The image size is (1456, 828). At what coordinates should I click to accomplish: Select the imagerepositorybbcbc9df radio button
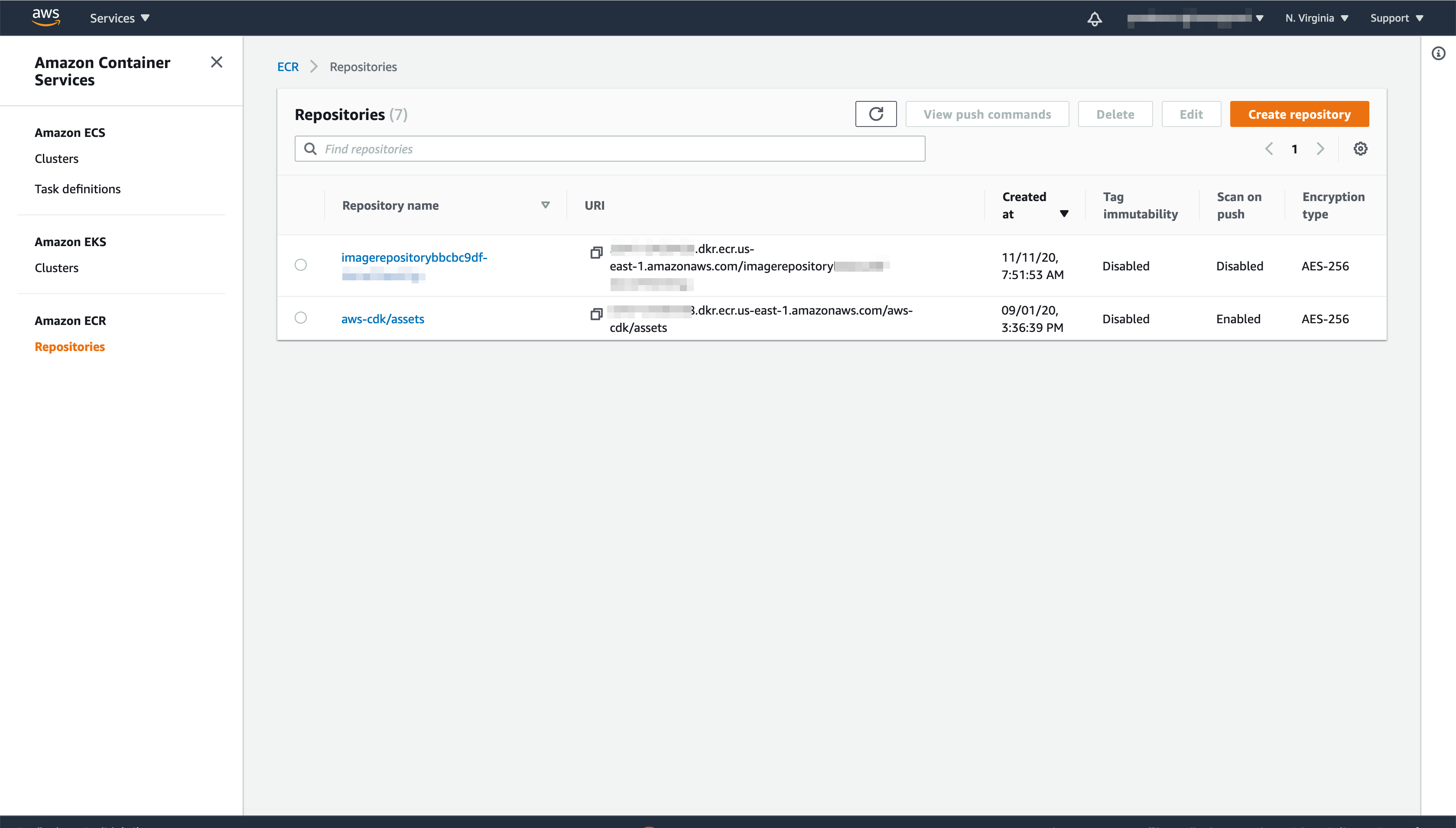300,265
